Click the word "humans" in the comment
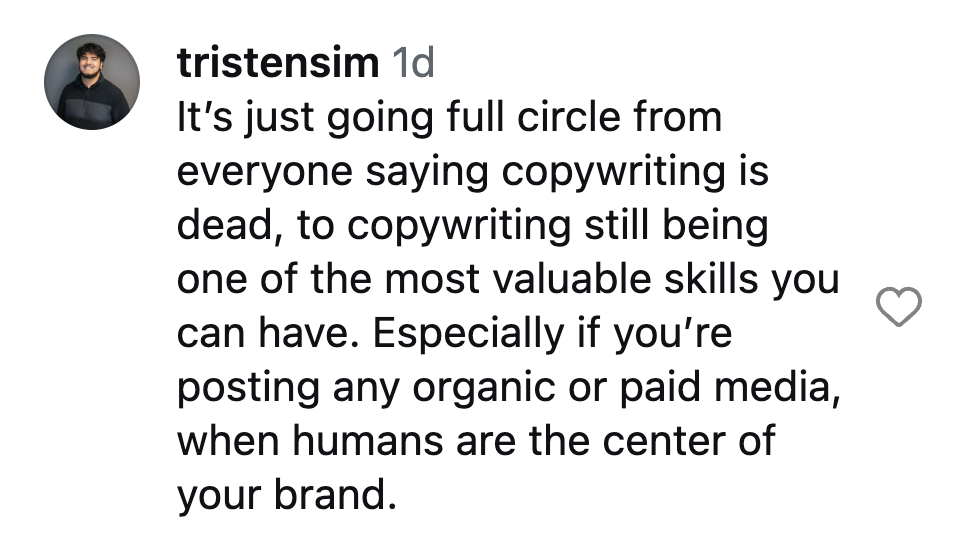The width and height of the screenshot is (970, 538). (367, 441)
